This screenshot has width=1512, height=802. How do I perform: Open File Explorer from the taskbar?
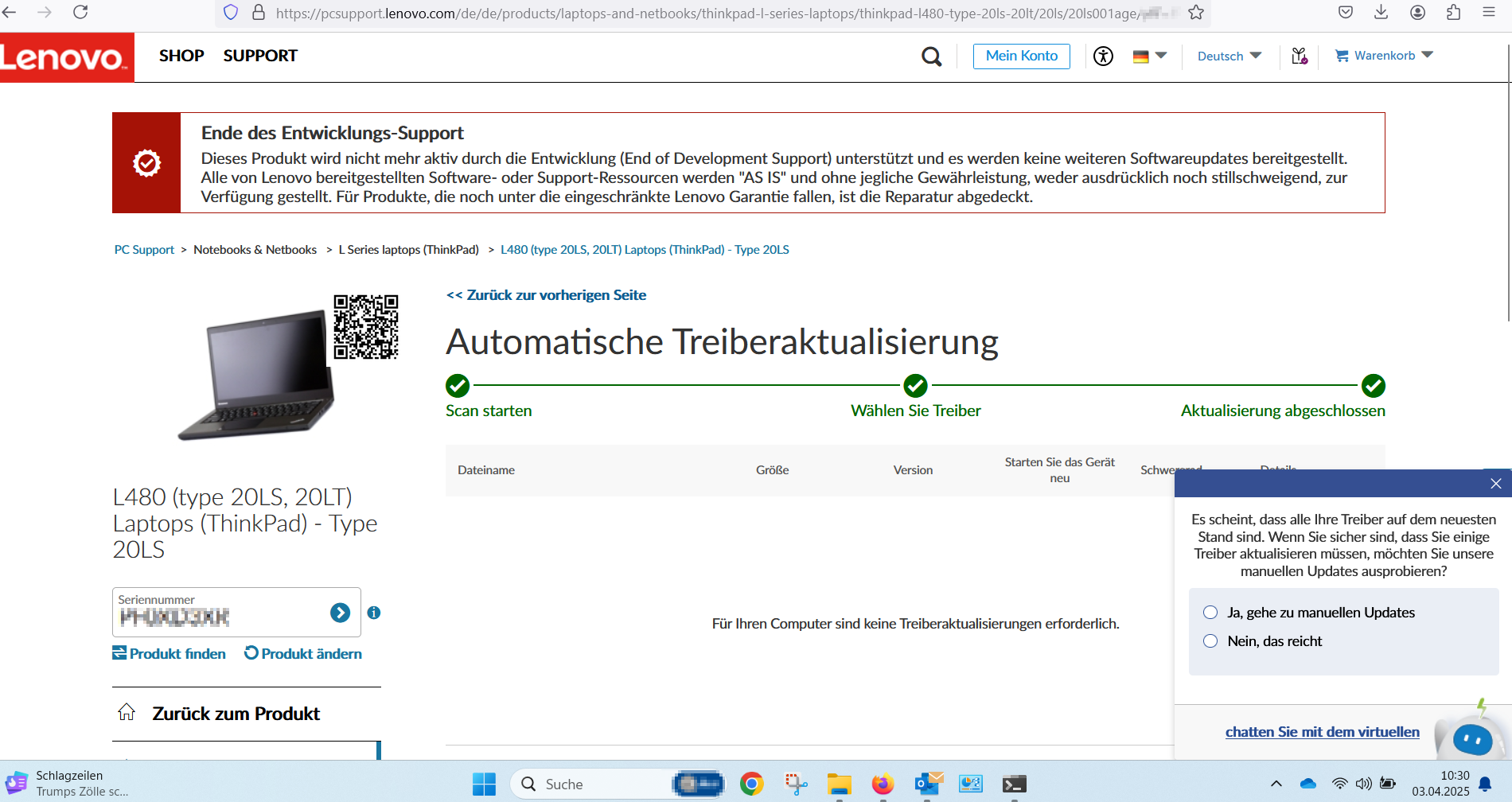(x=839, y=784)
